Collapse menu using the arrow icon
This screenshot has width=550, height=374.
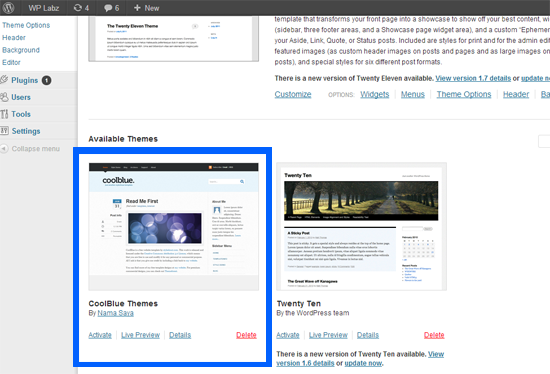[x=4, y=149]
